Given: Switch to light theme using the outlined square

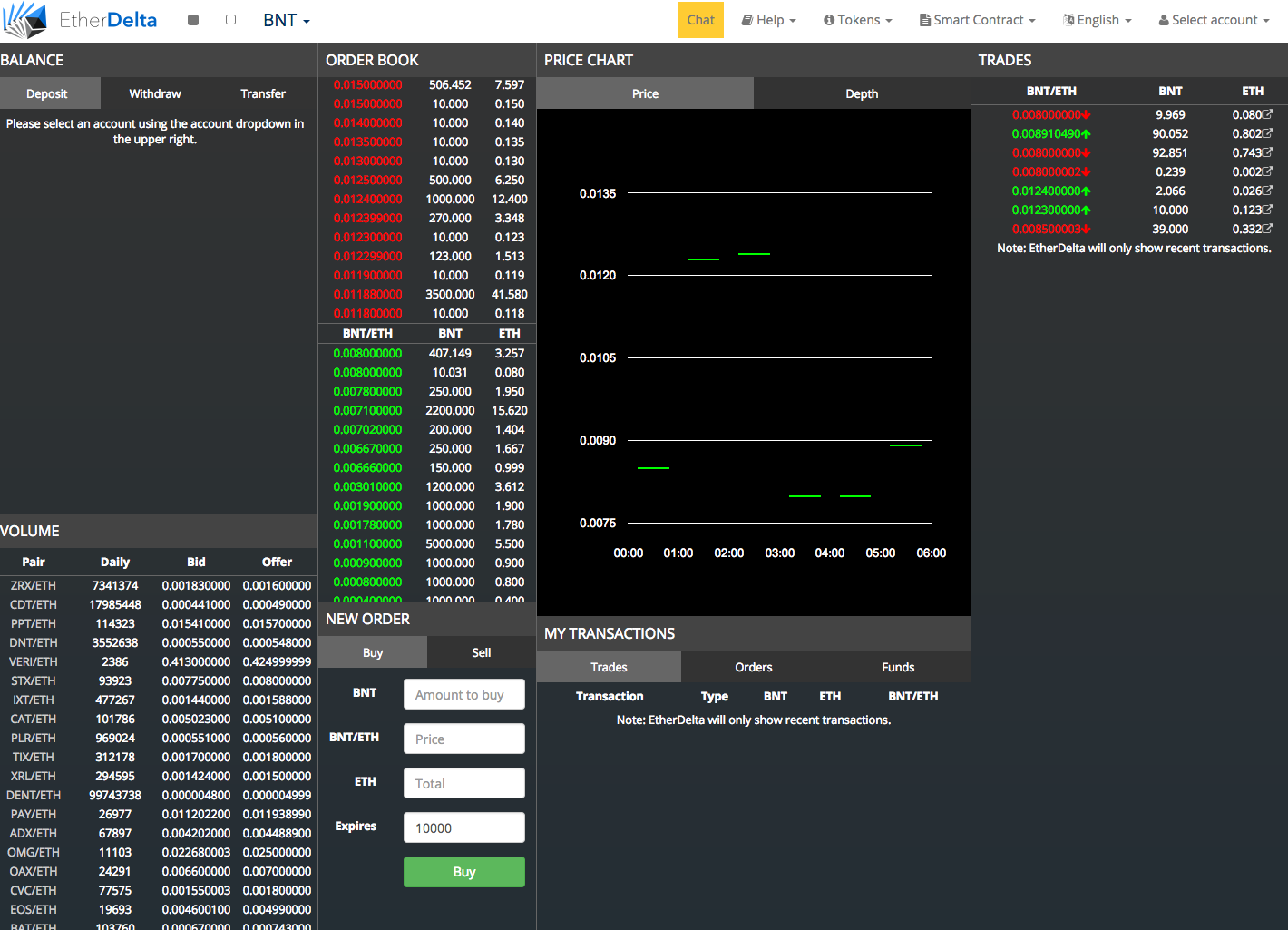Looking at the screenshot, I should pyautogui.click(x=230, y=20).
